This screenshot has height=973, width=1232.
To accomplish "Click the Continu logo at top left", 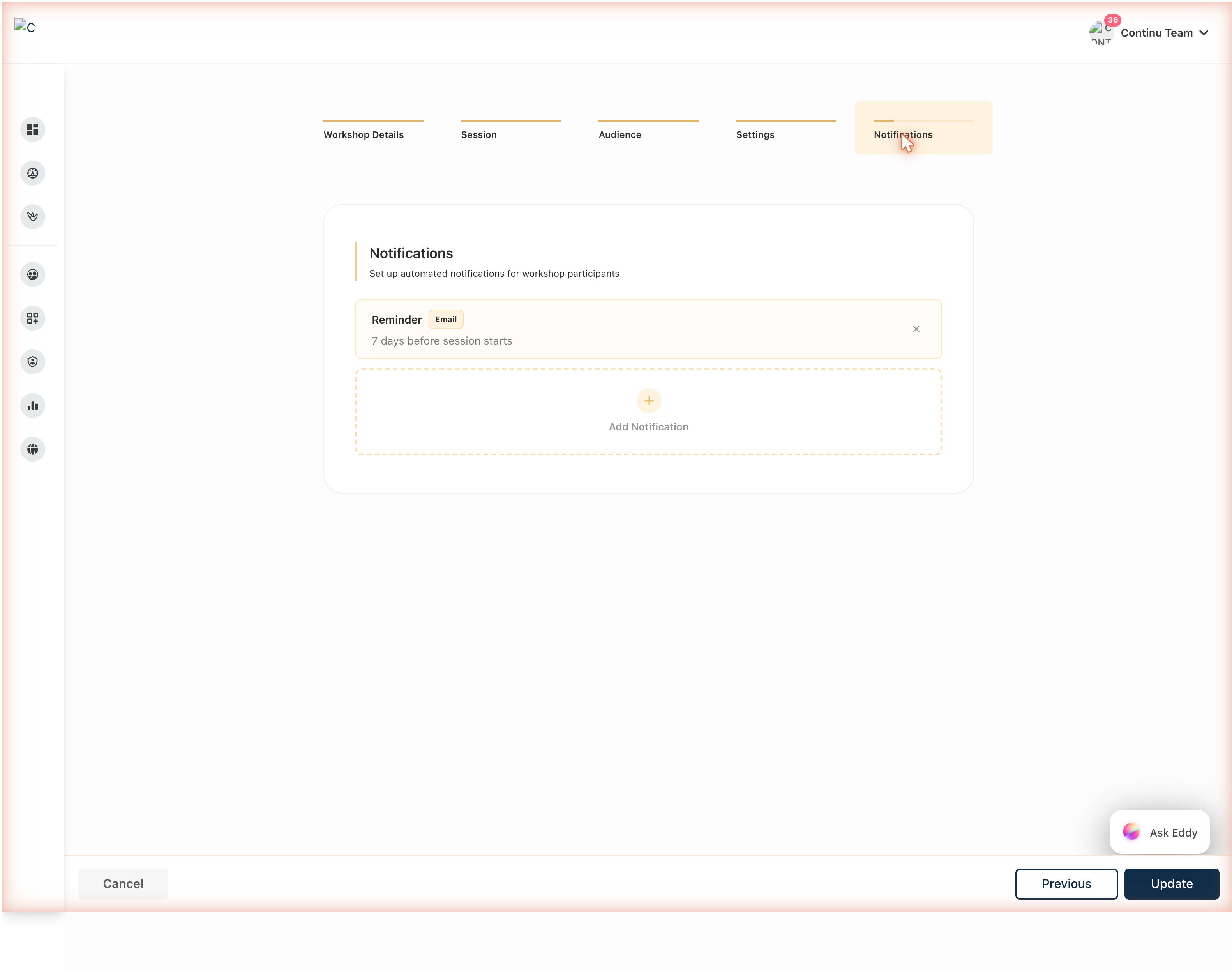I will (25, 26).
